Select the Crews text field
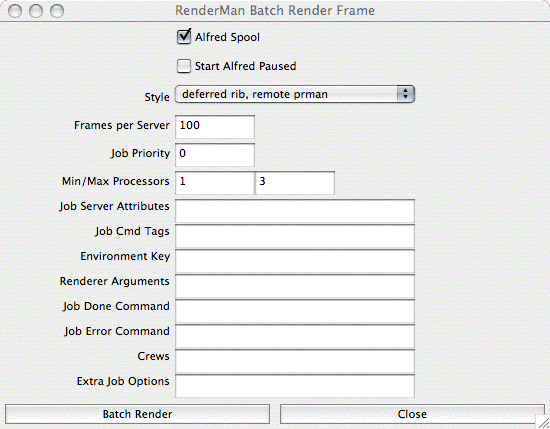This screenshot has height=429, width=550. click(x=295, y=361)
